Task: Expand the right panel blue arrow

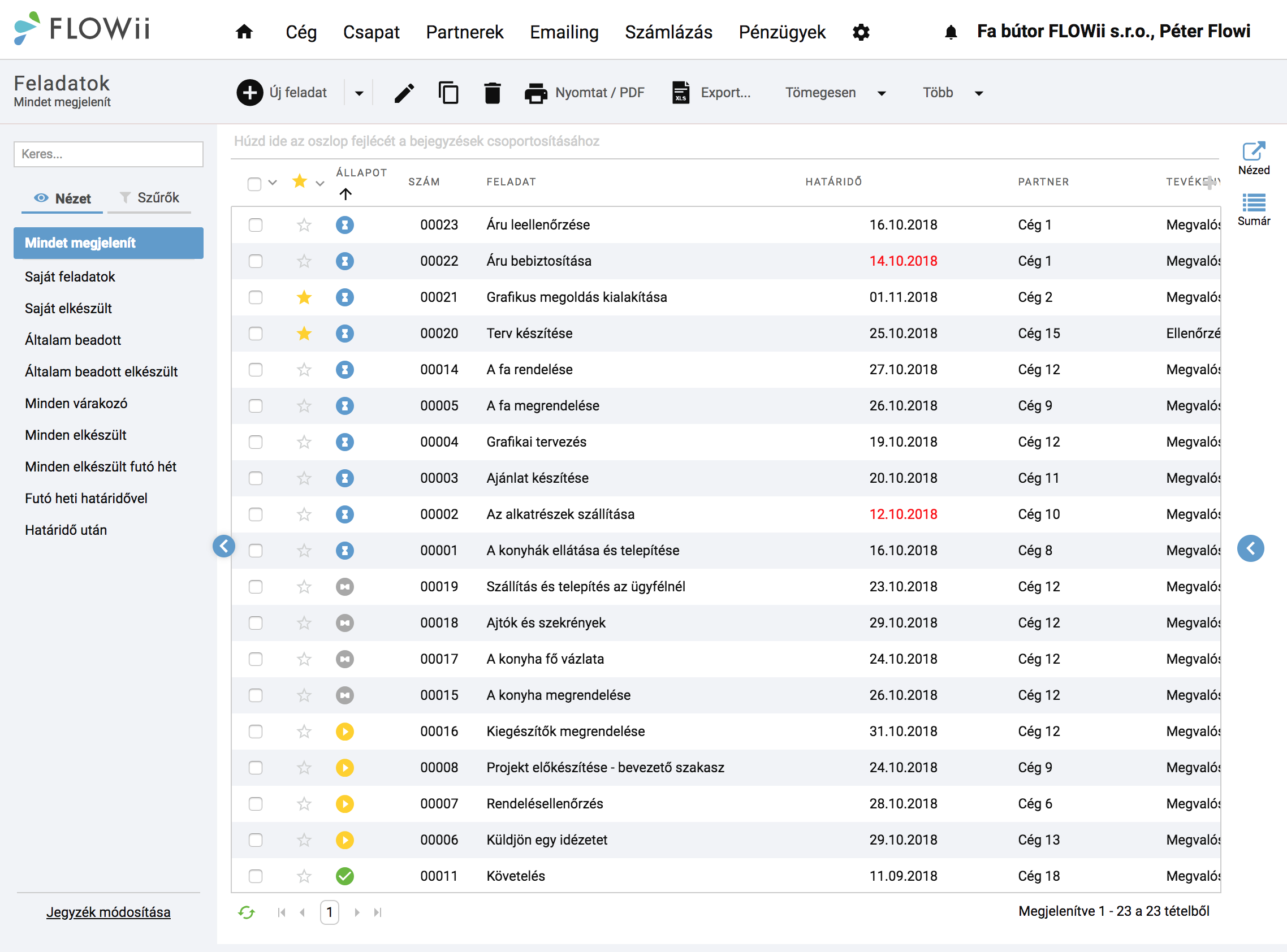Action: point(1250,548)
